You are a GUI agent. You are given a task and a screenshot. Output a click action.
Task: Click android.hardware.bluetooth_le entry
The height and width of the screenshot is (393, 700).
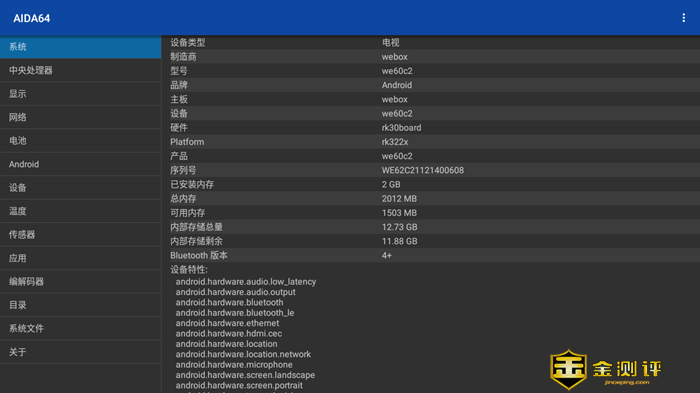[235, 313]
